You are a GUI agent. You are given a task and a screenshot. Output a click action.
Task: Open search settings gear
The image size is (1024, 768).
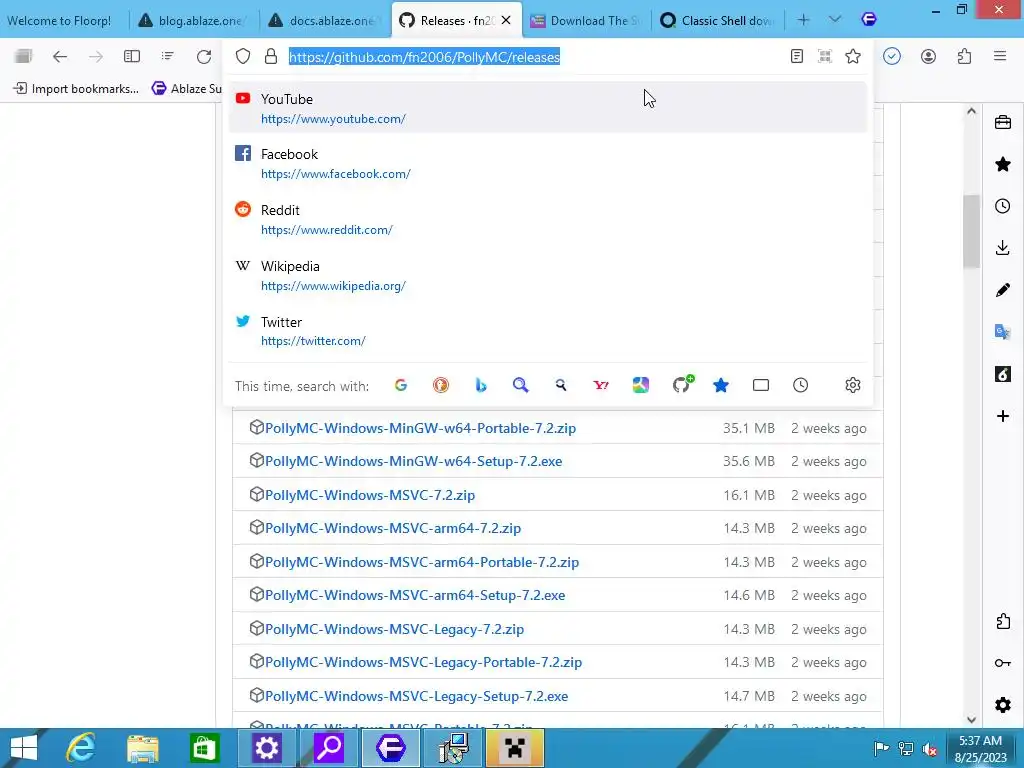coord(852,385)
